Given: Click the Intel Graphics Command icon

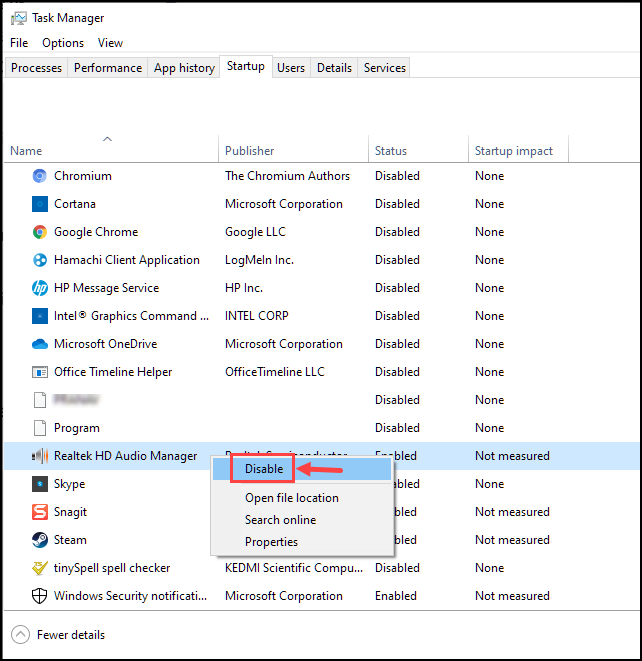Looking at the screenshot, I should [x=40, y=316].
